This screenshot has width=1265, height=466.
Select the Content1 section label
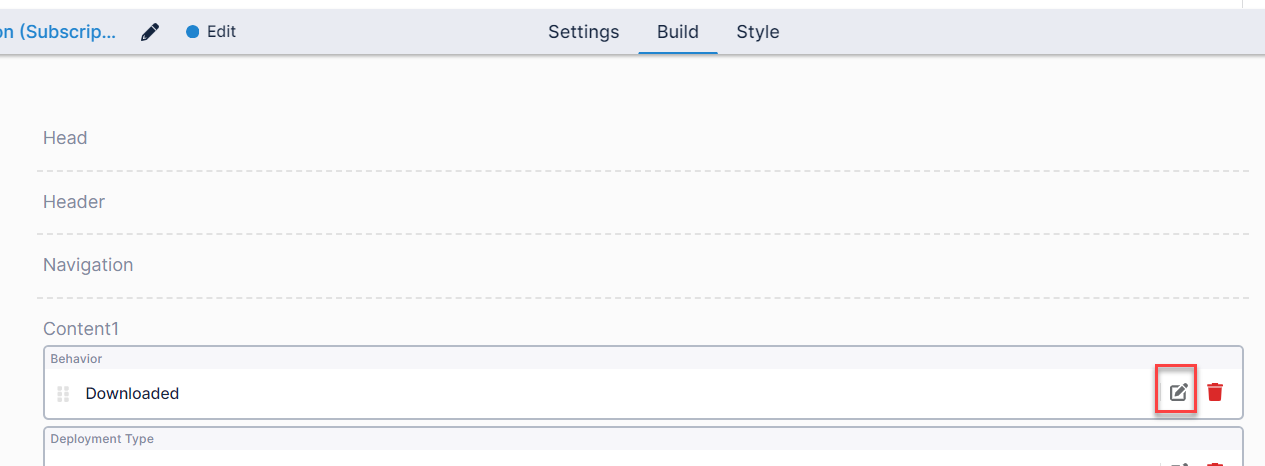click(x=81, y=329)
